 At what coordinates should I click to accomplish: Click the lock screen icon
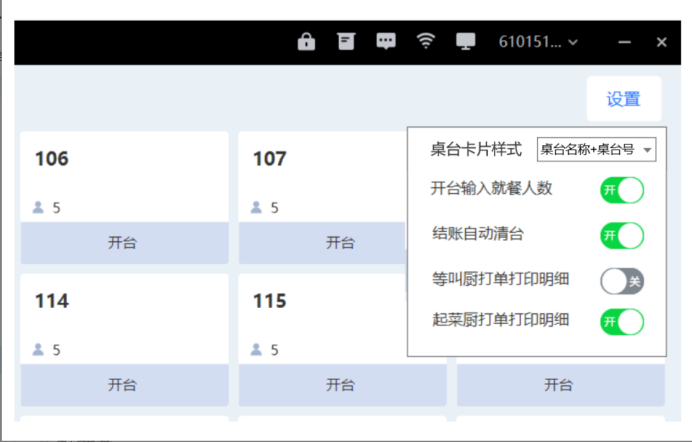(306, 42)
